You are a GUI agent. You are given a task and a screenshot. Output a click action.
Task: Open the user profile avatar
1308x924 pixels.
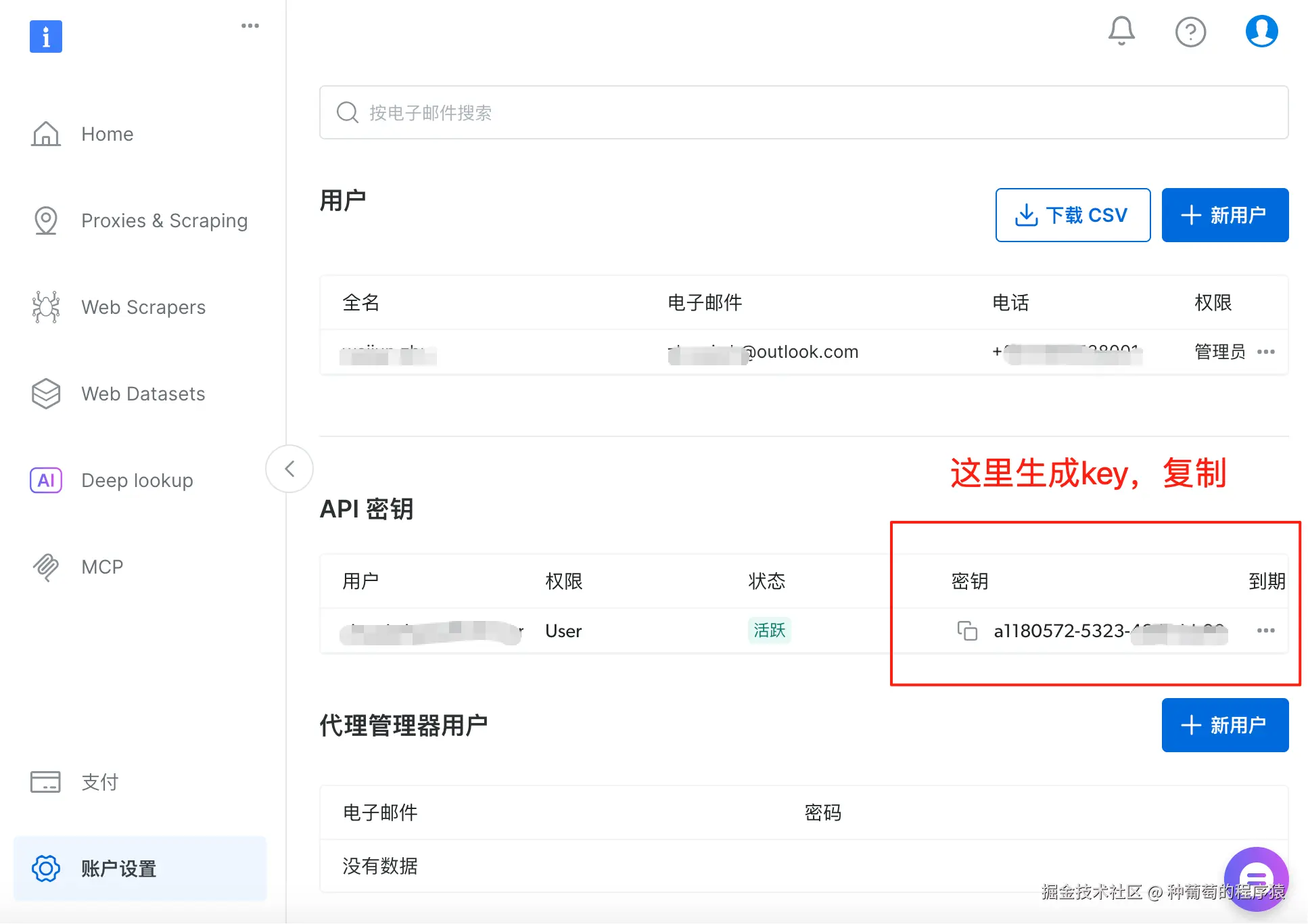pos(1261,31)
